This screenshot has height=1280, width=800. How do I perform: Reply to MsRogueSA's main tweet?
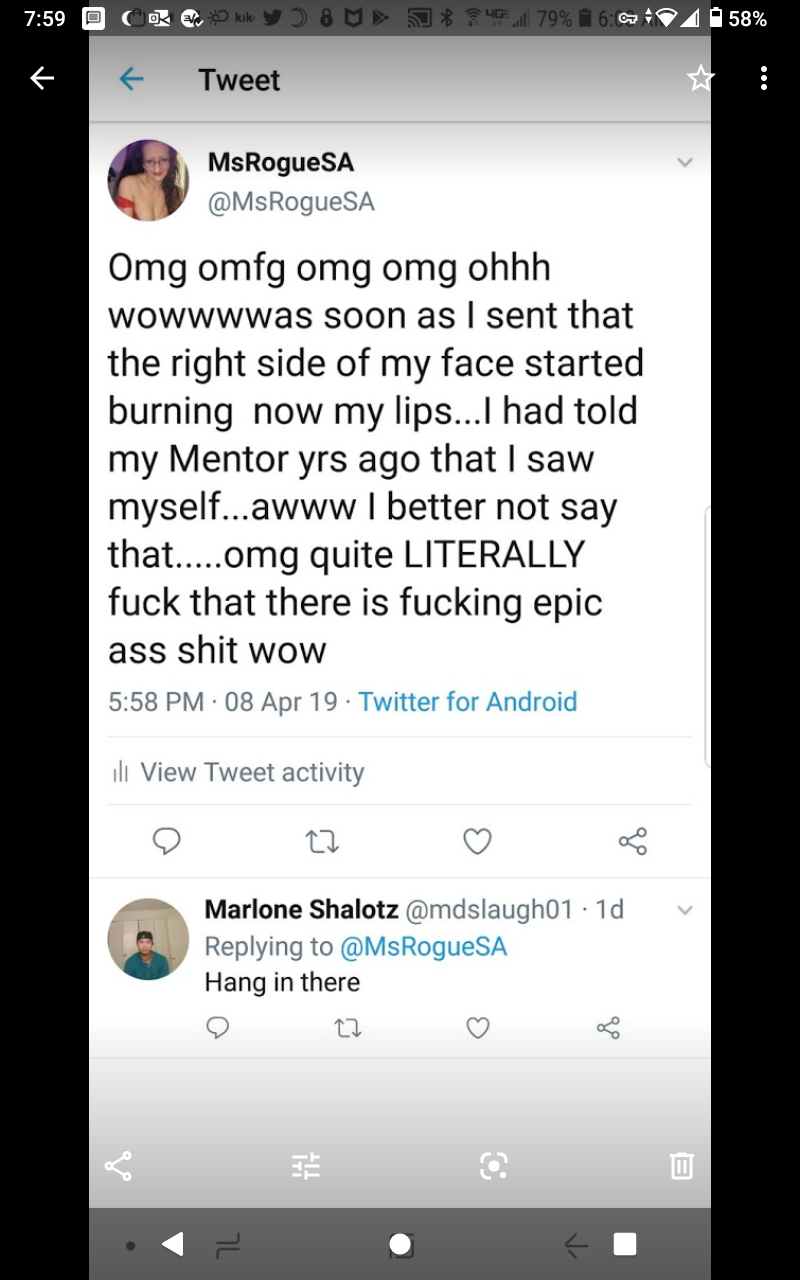point(166,841)
